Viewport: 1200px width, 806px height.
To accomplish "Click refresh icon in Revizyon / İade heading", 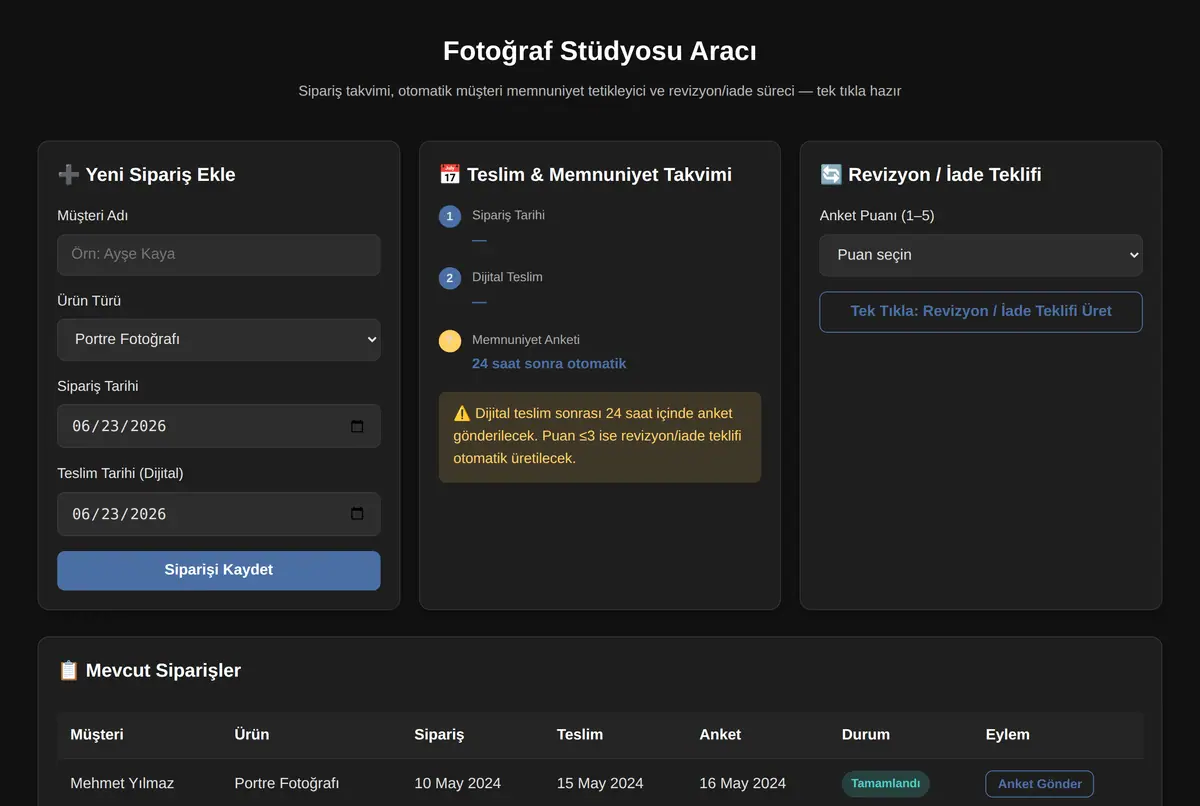I will click(831, 175).
